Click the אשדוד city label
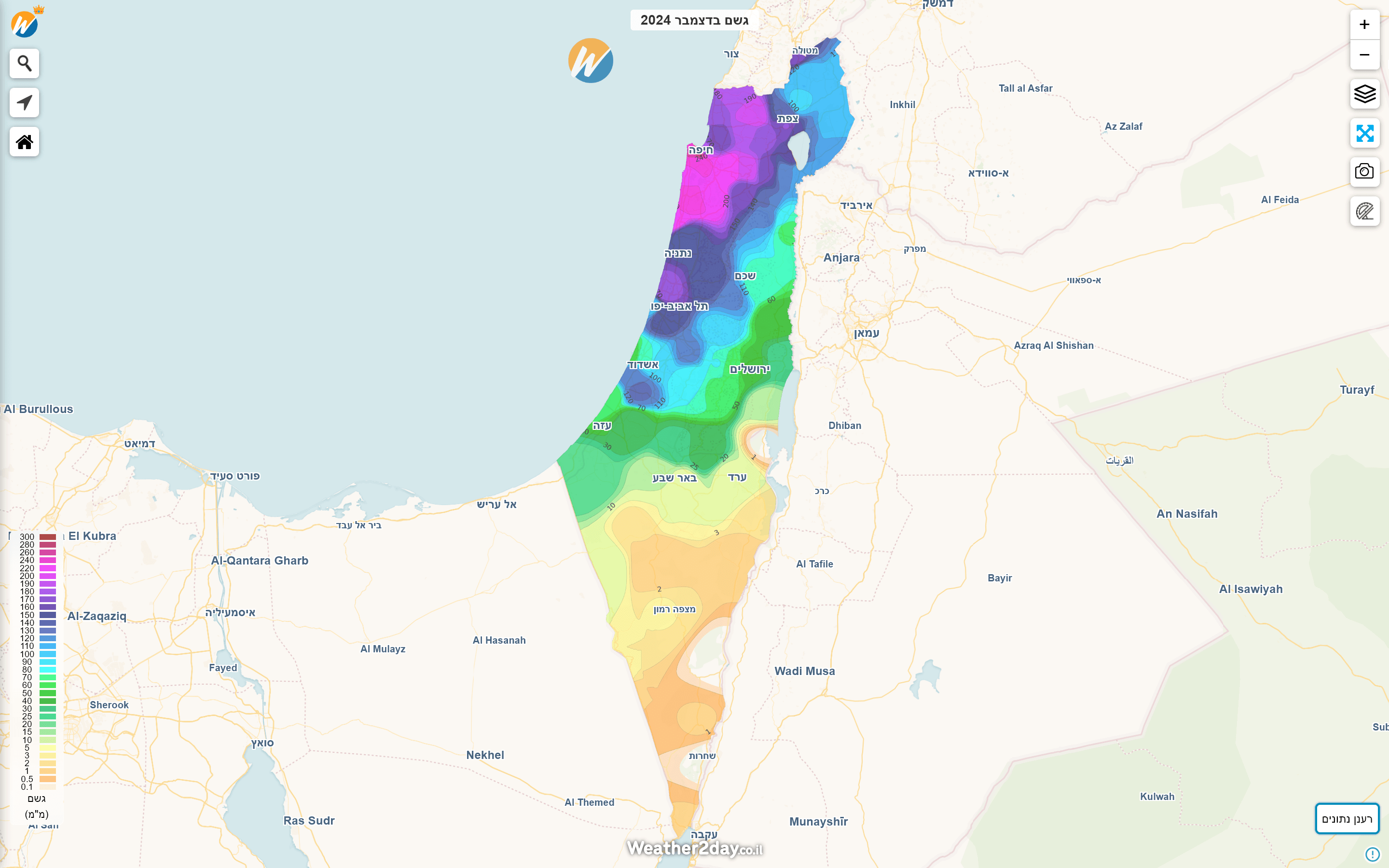Image resolution: width=1389 pixels, height=868 pixels. [643, 365]
